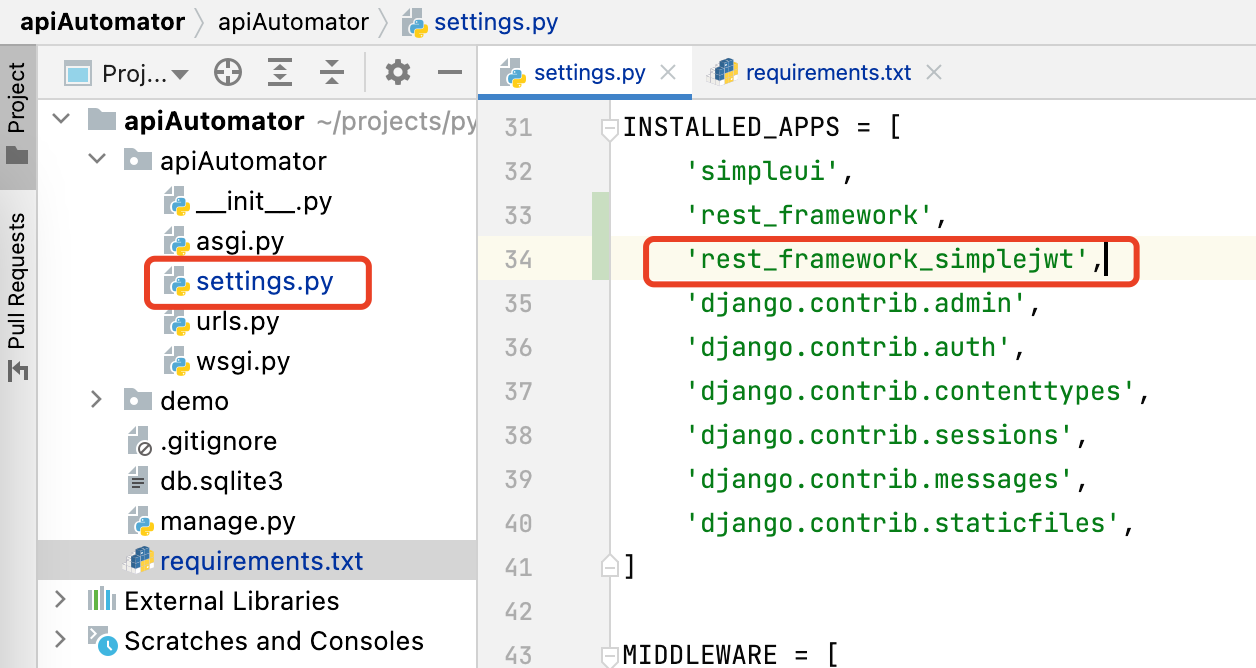Image resolution: width=1256 pixels, height=668 pixels.
Task: Expand External Libraries node
Action: click(60, 601)
